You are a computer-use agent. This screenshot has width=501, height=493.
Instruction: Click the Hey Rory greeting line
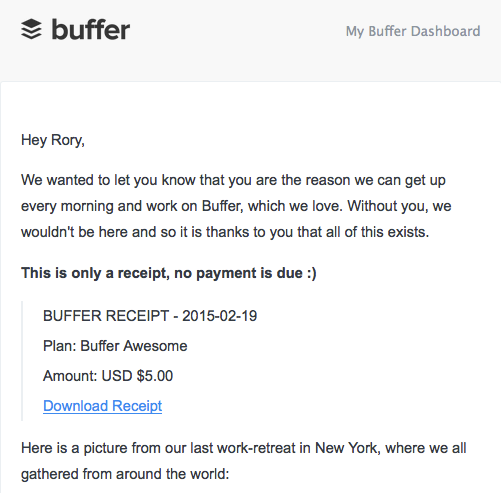pyautogui.click(x=53, y=140)
